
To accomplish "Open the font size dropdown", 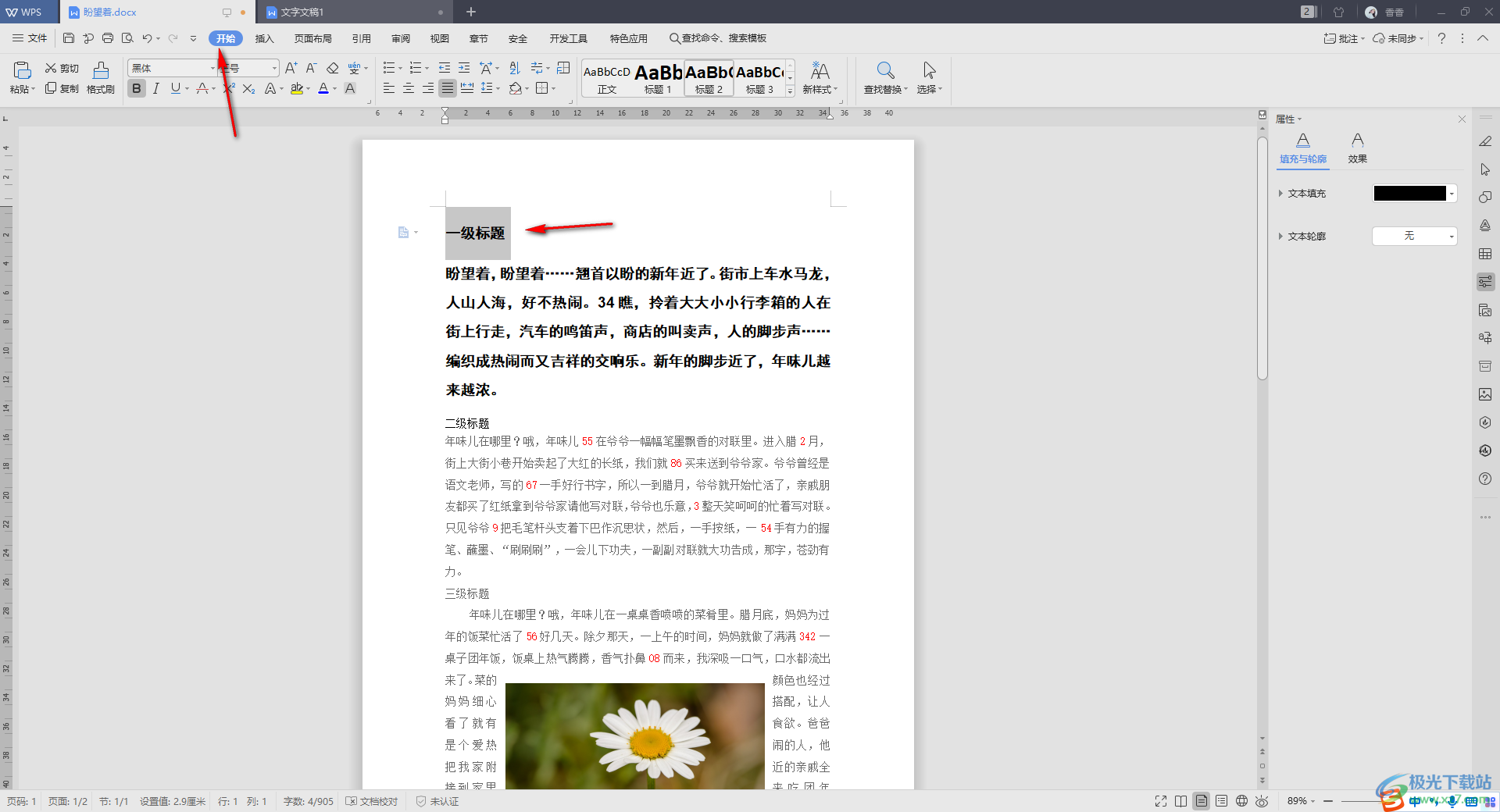I will coord(274,69).
